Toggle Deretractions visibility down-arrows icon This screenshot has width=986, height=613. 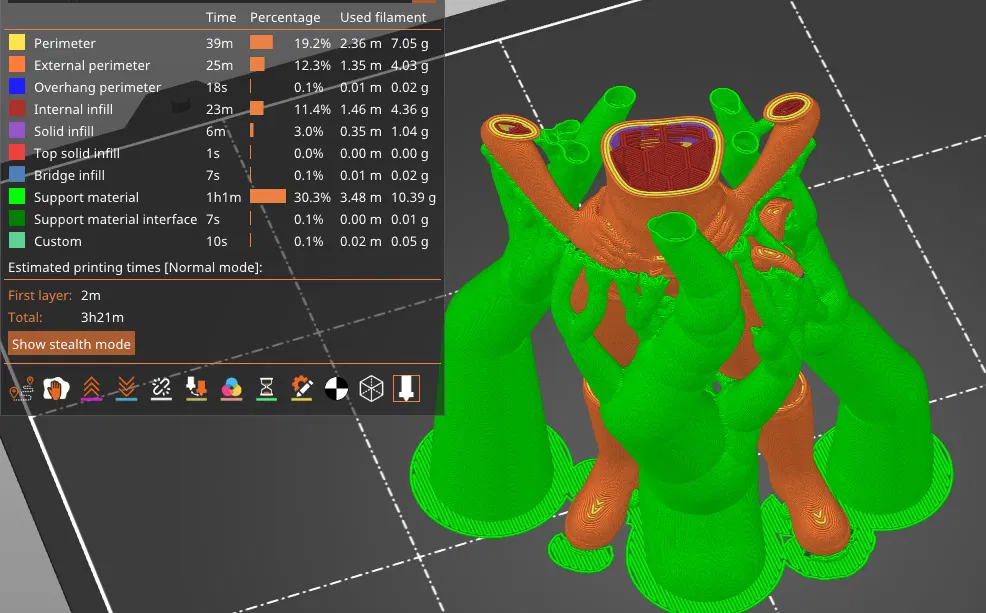126,389
